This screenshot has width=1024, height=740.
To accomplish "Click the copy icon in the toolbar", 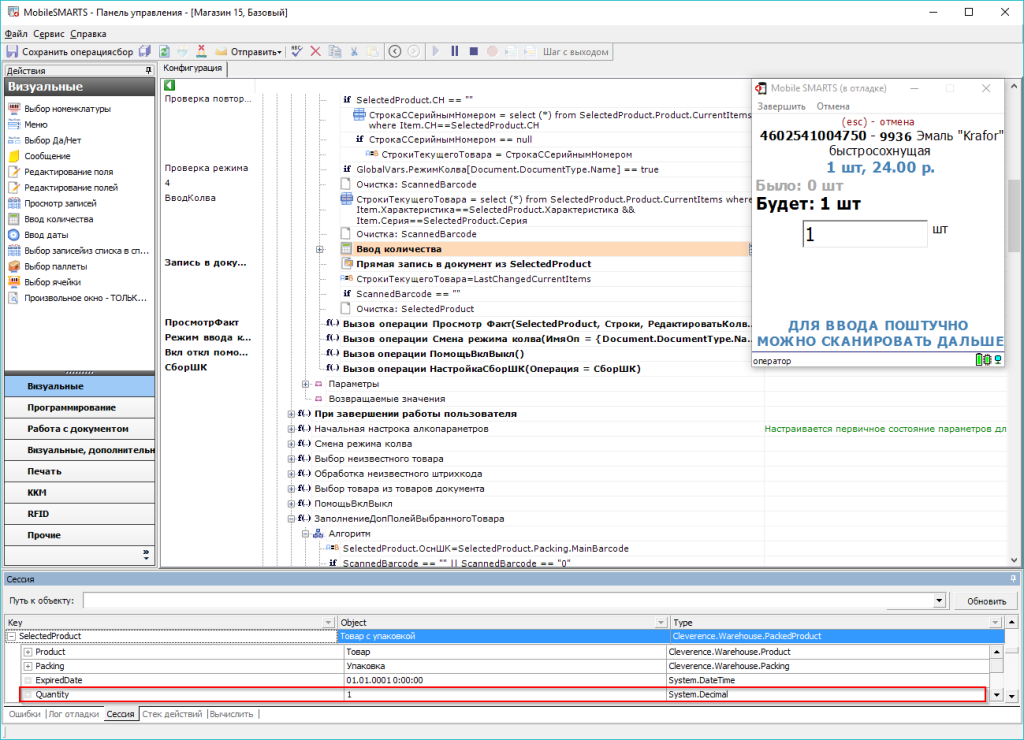I will [335, 52].
